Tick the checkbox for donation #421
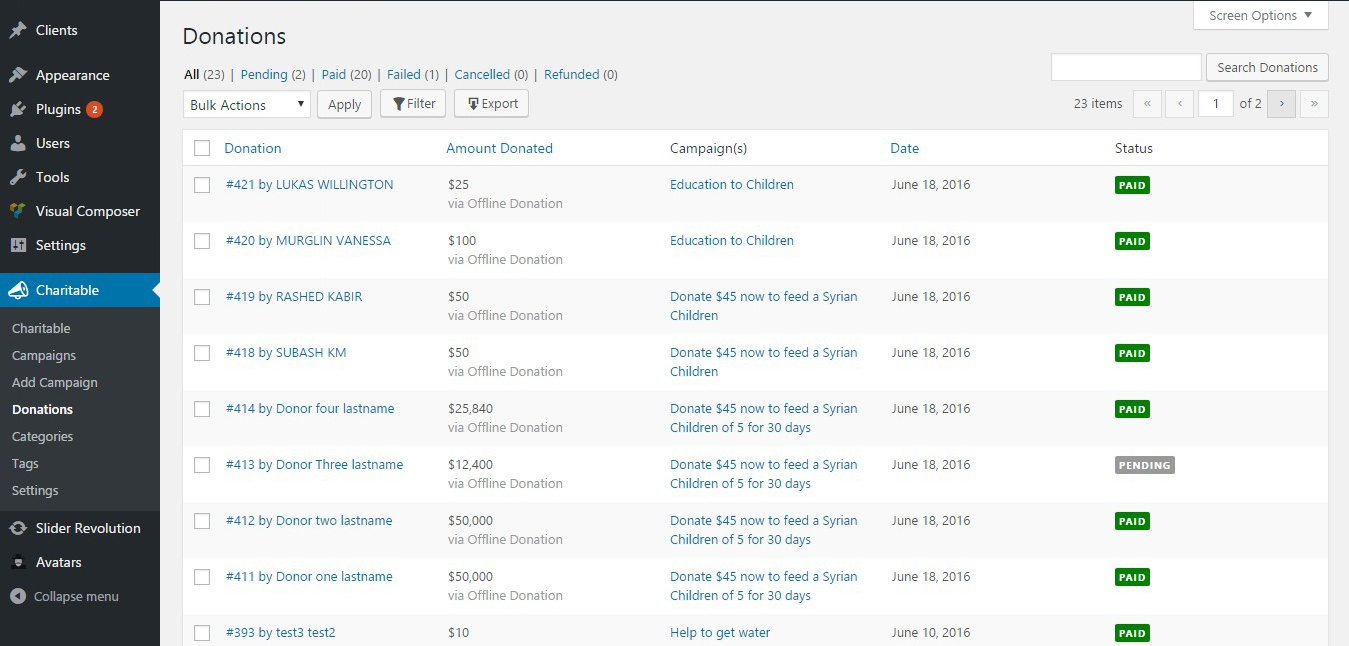The width and height of the screenshot is (1349, 646). (x=202, y=185)
